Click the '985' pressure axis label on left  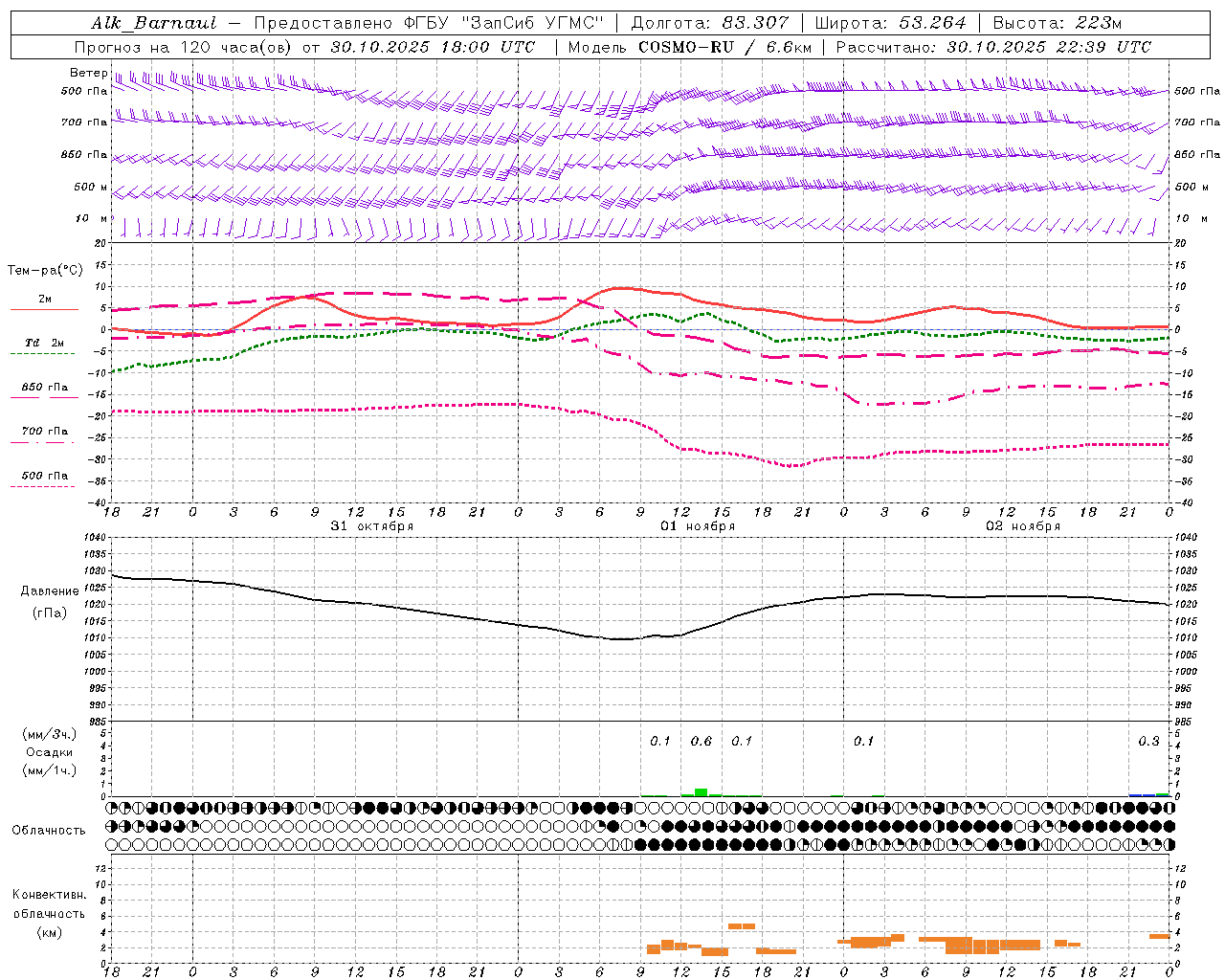[x=96, y=722]
